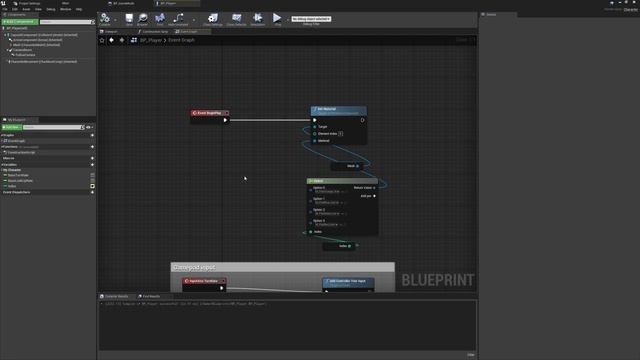Viewport: 640px width, 360px height.
Task: Select the Mesh component row
Action: point(36,45)
